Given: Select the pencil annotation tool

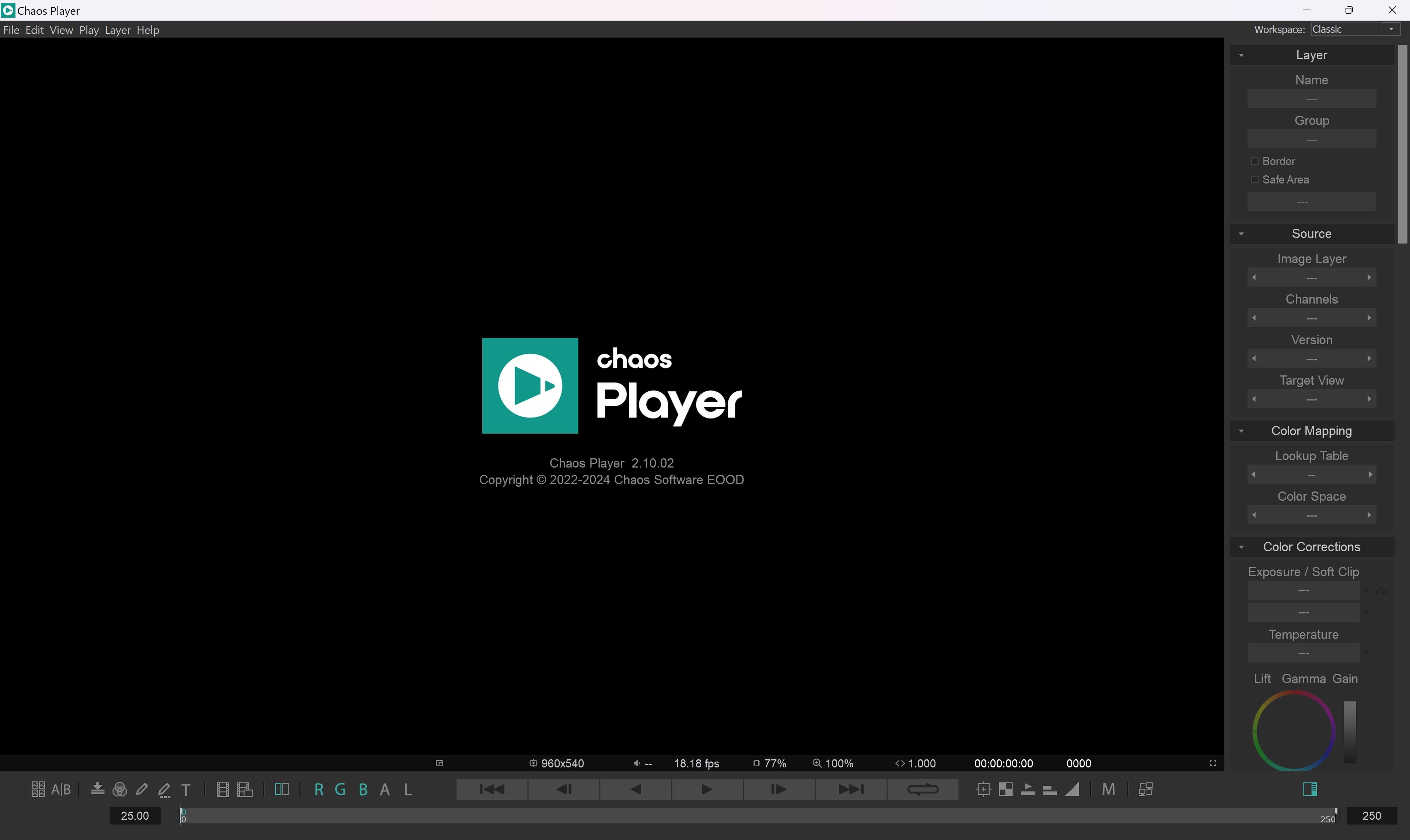Looking at the screenshot, I should (141, 789).
